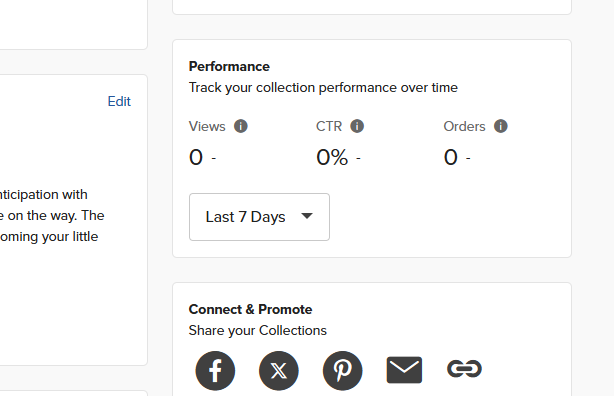Share collection on Facebook
The image size is (614, 396).
(x=215, y=371)
